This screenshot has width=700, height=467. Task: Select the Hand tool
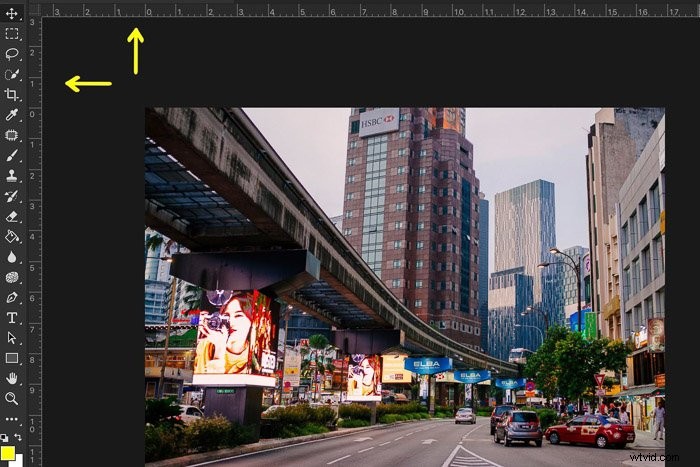click(12, 379)
